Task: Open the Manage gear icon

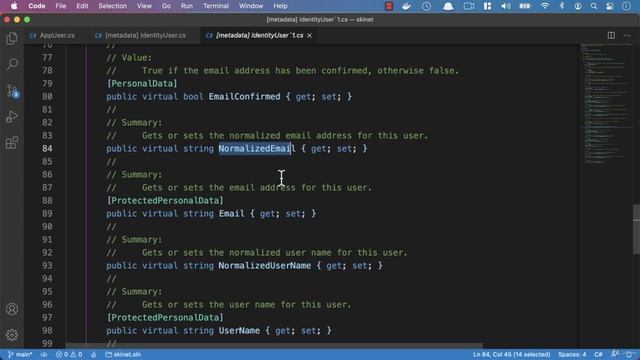Action: coord(12,335)
